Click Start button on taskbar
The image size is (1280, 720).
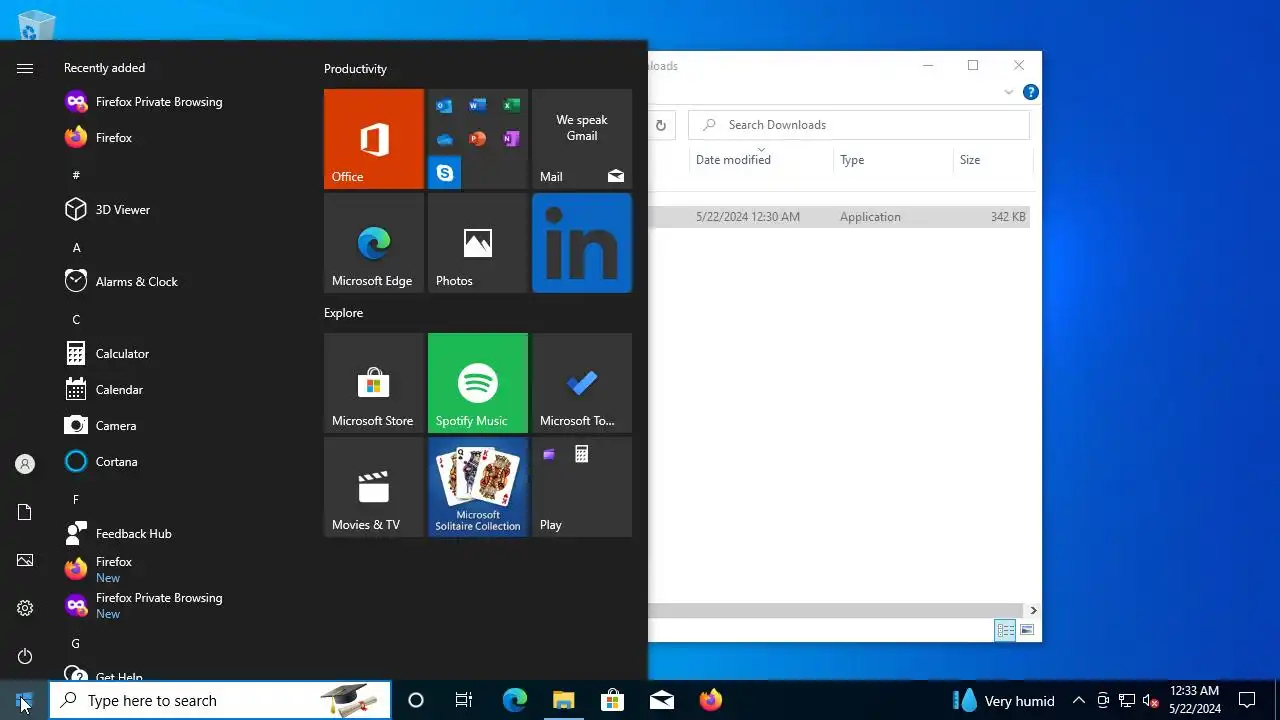point(24,700)
